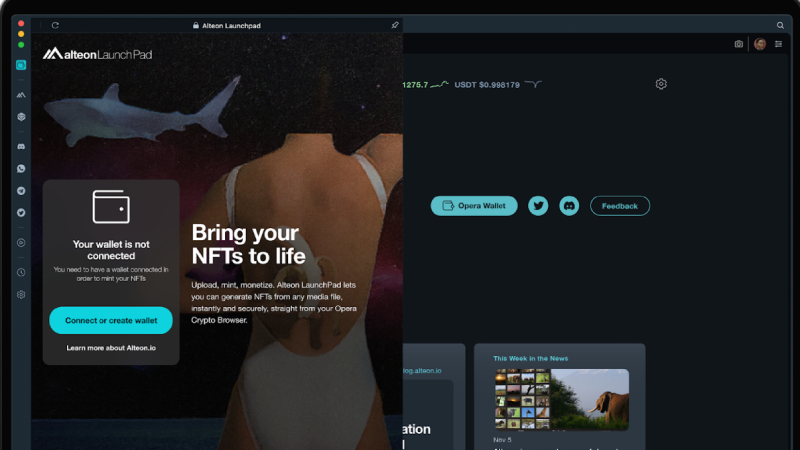Click the Nov 5 date label
Screen dimensions: 800x450
(502, 440)
